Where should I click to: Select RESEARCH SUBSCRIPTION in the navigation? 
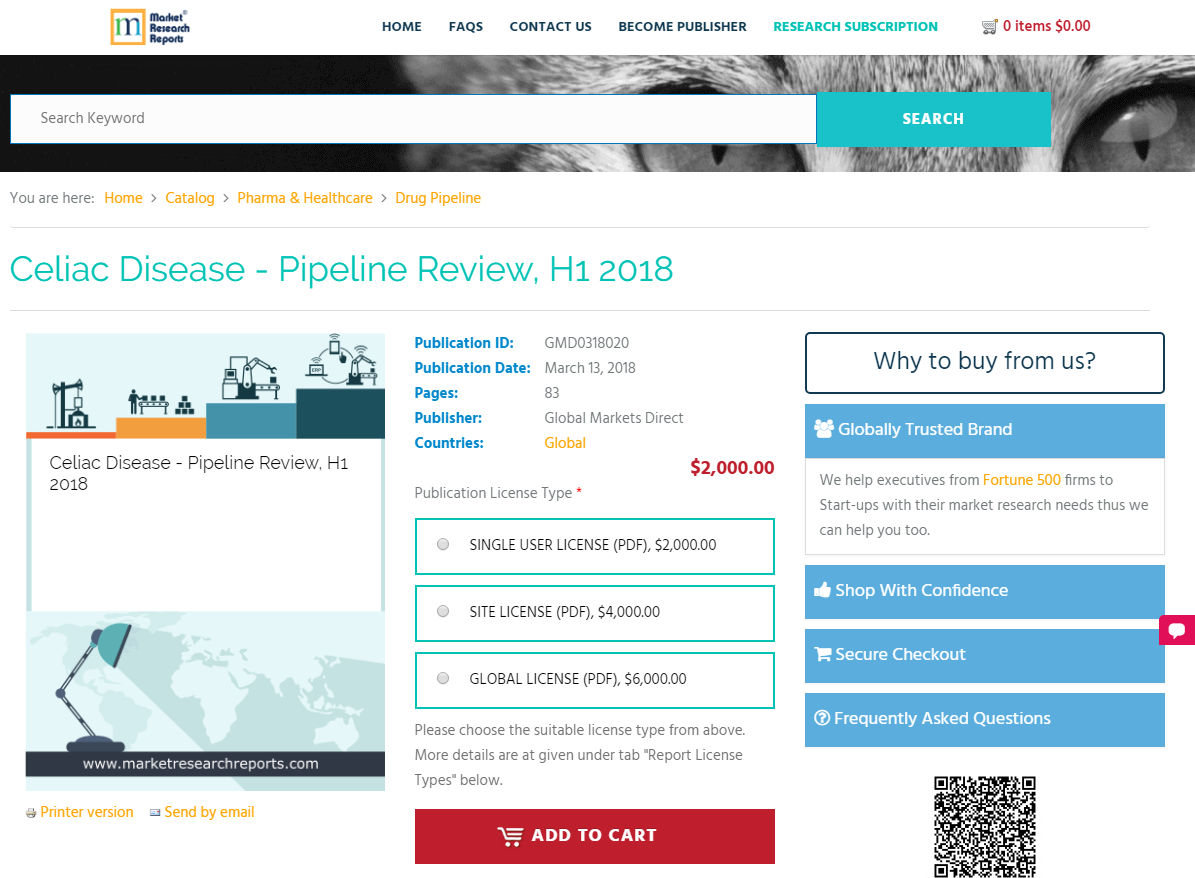tap(855, 27)
